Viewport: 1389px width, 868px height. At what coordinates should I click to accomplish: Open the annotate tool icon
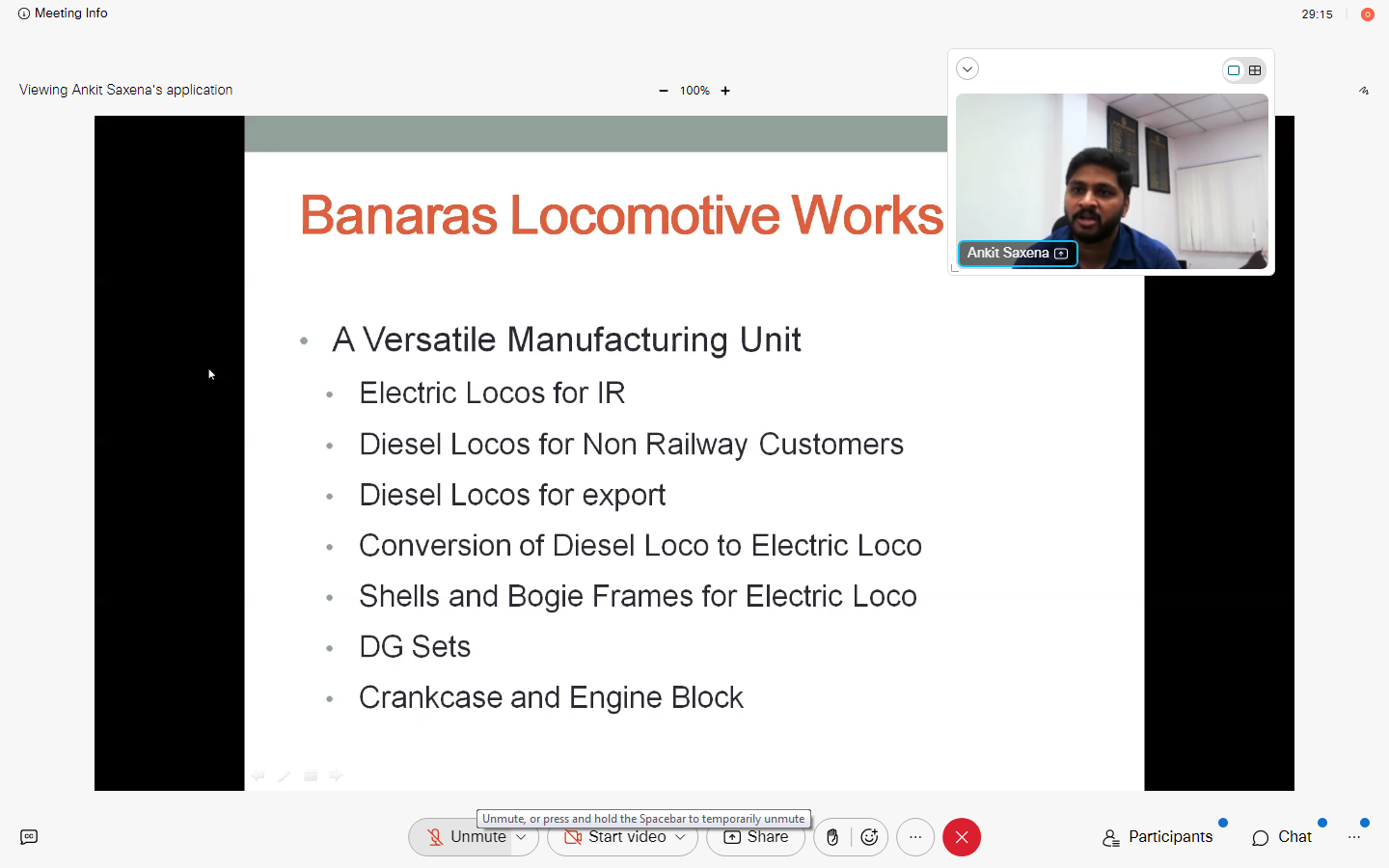(1364, 91)
